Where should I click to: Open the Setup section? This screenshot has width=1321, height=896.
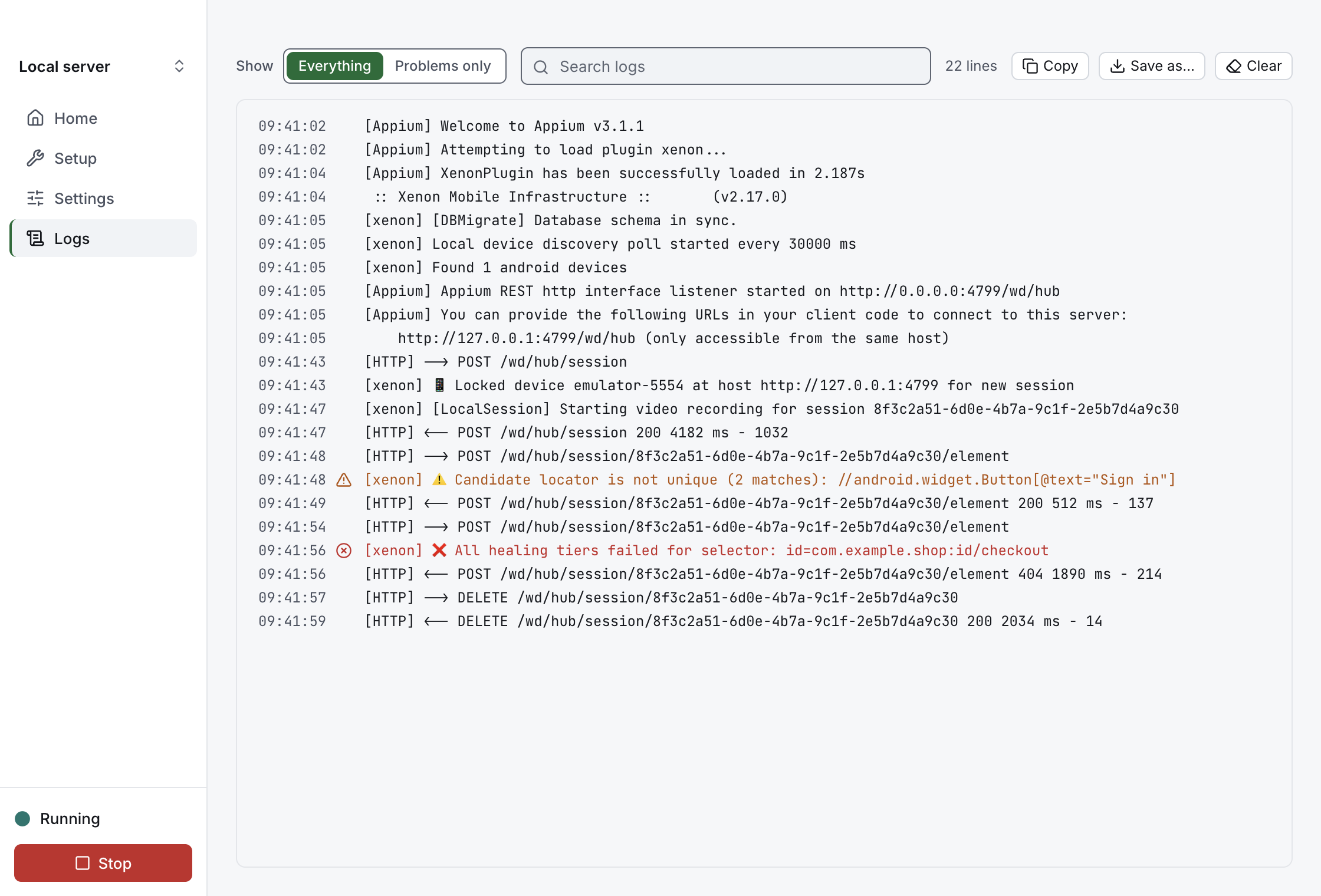click(104, 158)
